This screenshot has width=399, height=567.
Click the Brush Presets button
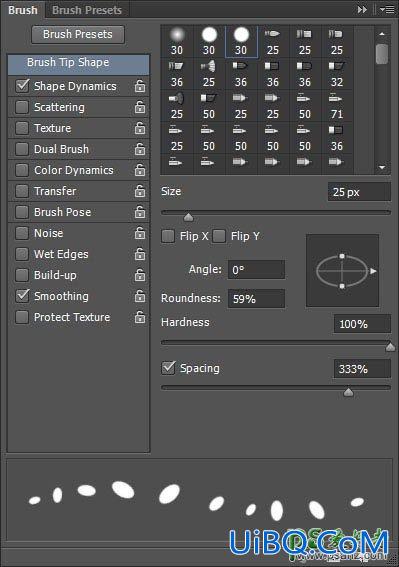click(78, 34)
